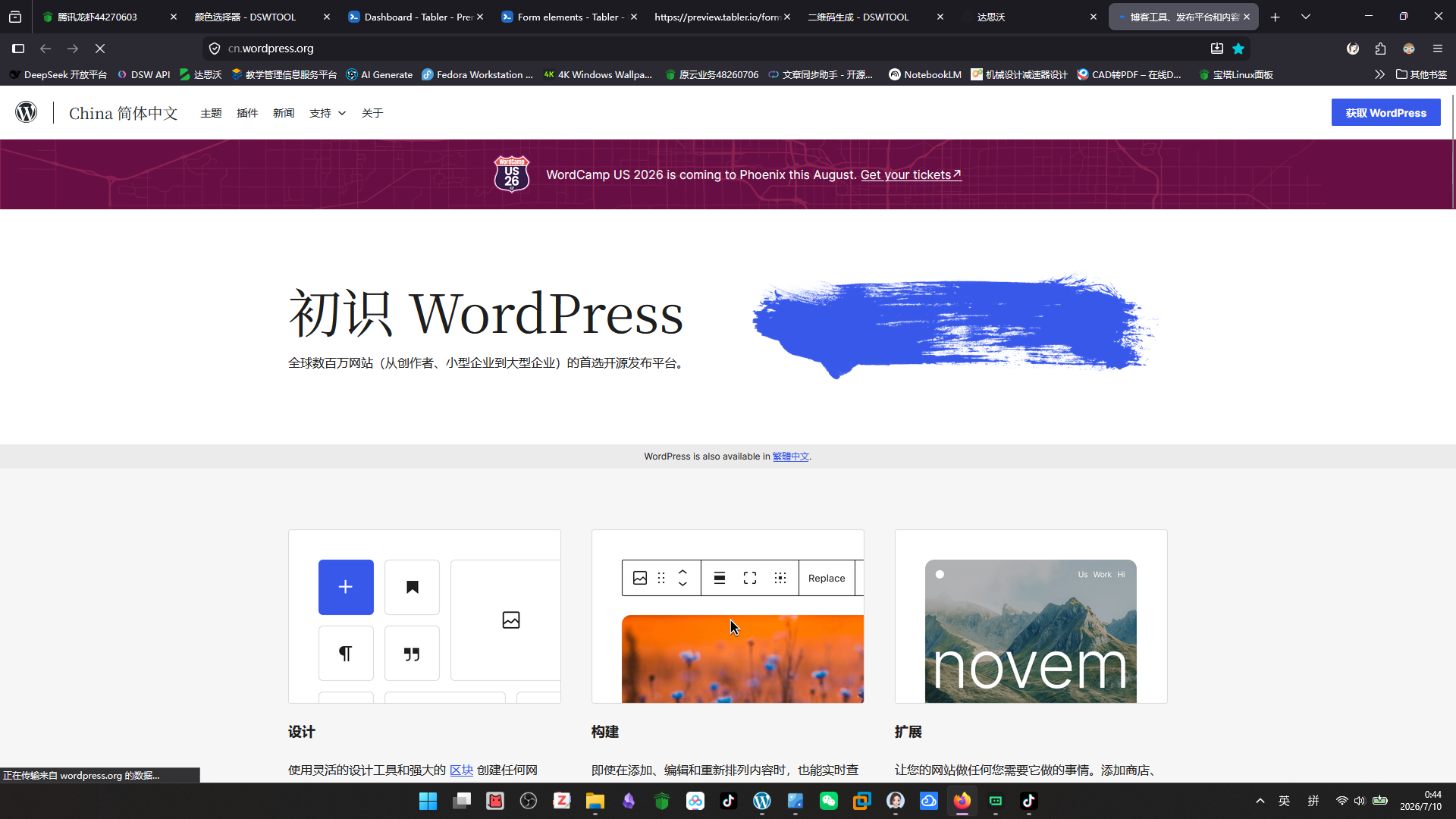Open OBS Studio from the taskbar

tap(529, 801)
